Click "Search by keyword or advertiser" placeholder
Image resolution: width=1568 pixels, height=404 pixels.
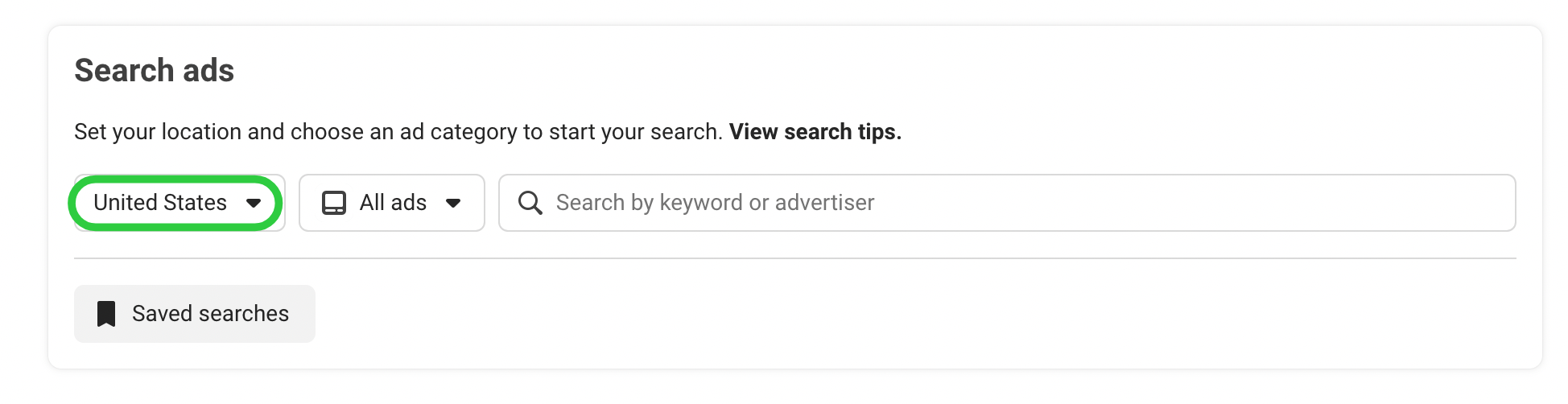click(x=715, y=203)
